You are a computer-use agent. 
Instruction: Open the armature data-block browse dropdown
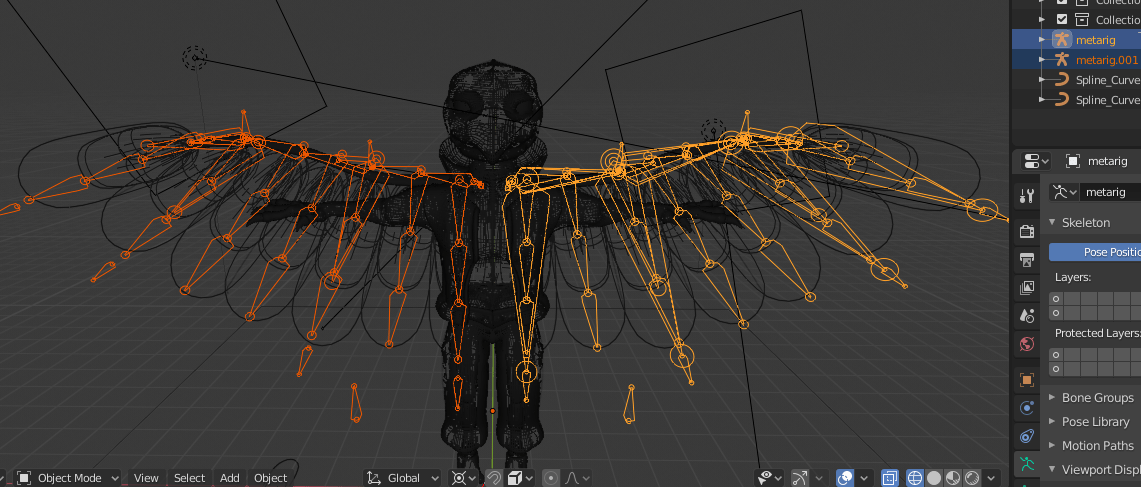[x=1064, y=192]
